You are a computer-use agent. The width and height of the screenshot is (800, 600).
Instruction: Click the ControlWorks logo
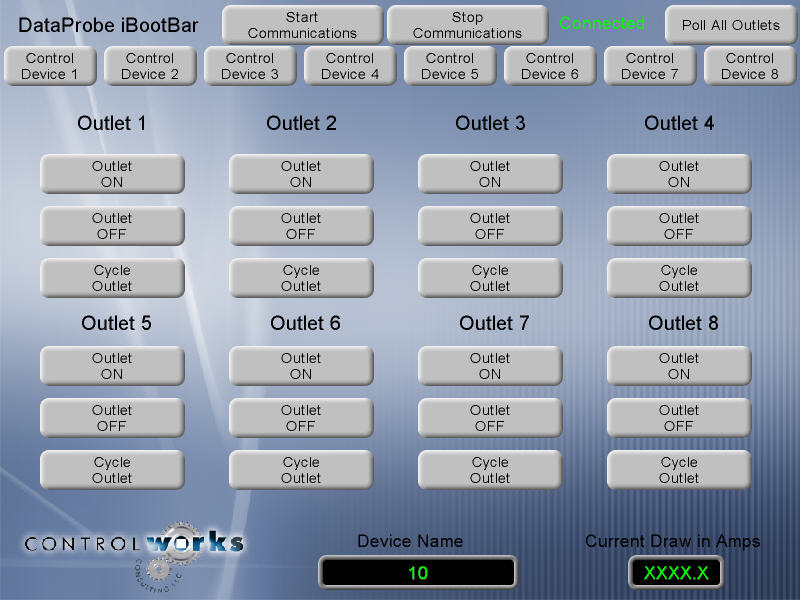pos(134,556)
